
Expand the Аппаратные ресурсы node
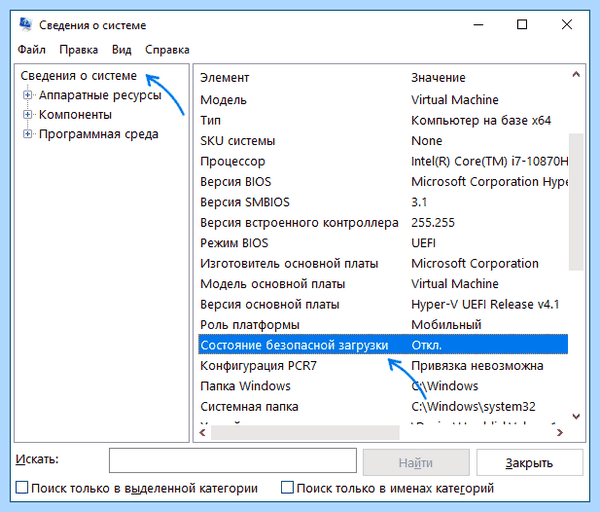point(27,95)
